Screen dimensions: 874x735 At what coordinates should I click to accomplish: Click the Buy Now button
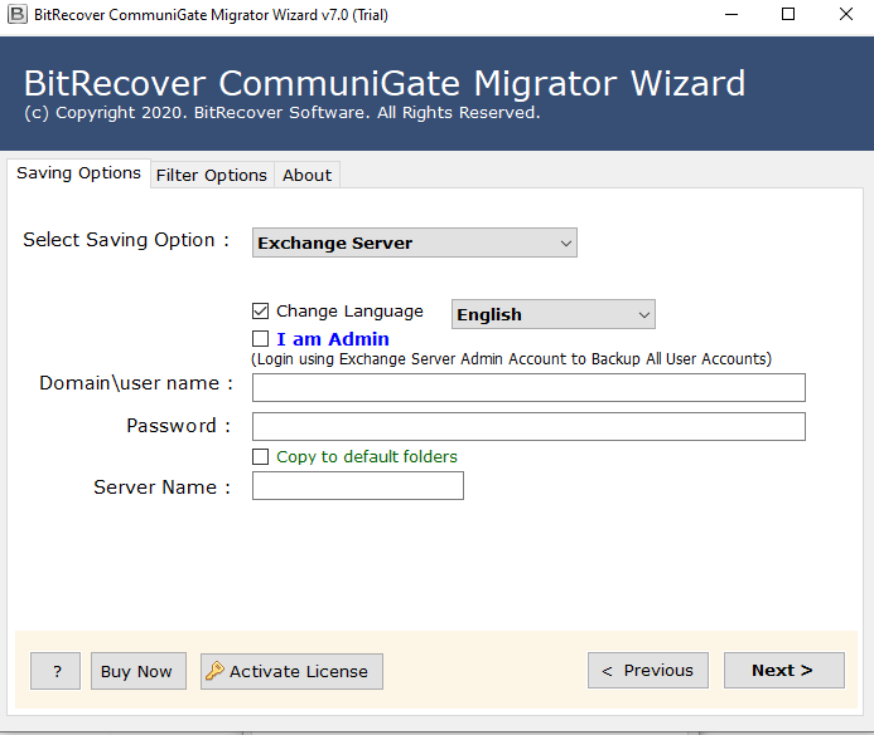[x=136, y=671]
